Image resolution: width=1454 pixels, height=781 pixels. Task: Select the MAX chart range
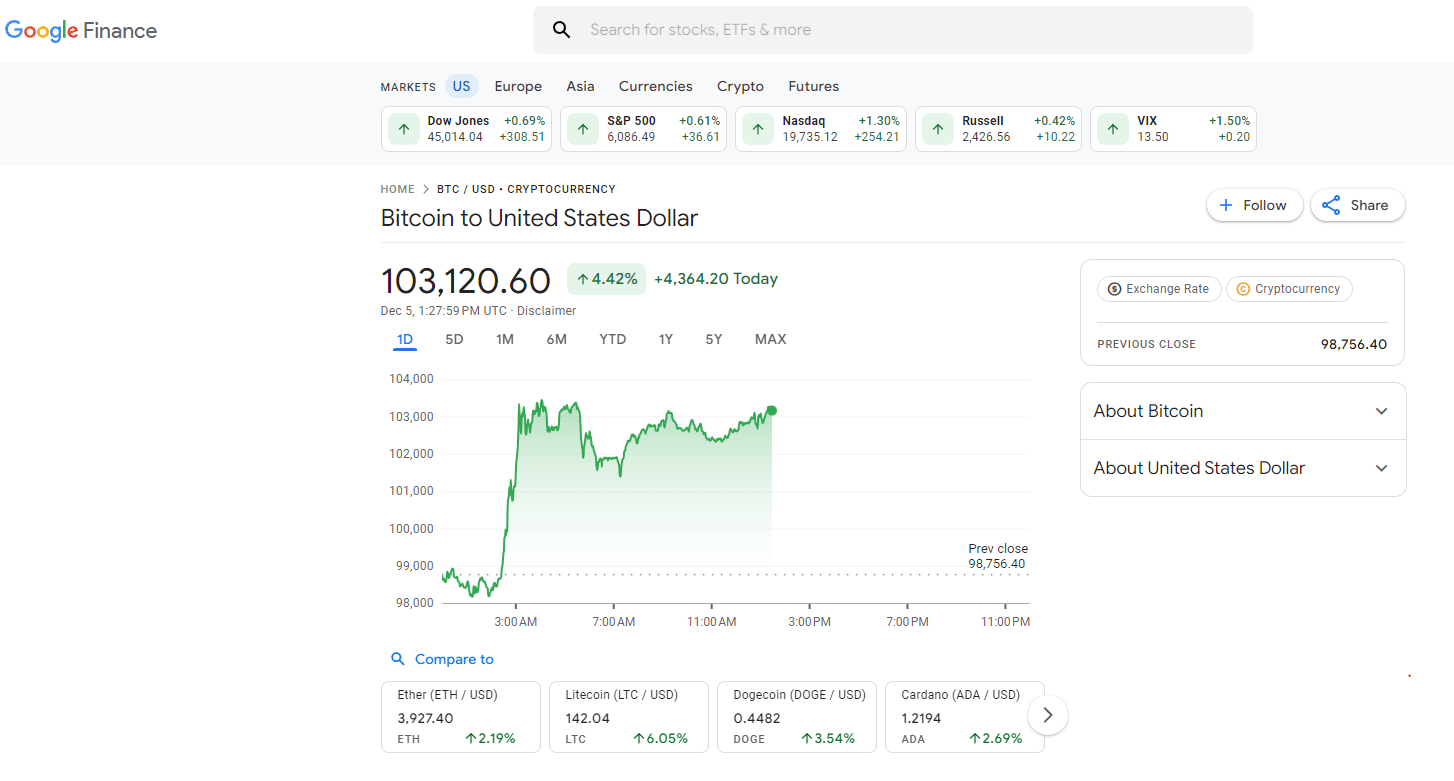[x=770, y=339]
